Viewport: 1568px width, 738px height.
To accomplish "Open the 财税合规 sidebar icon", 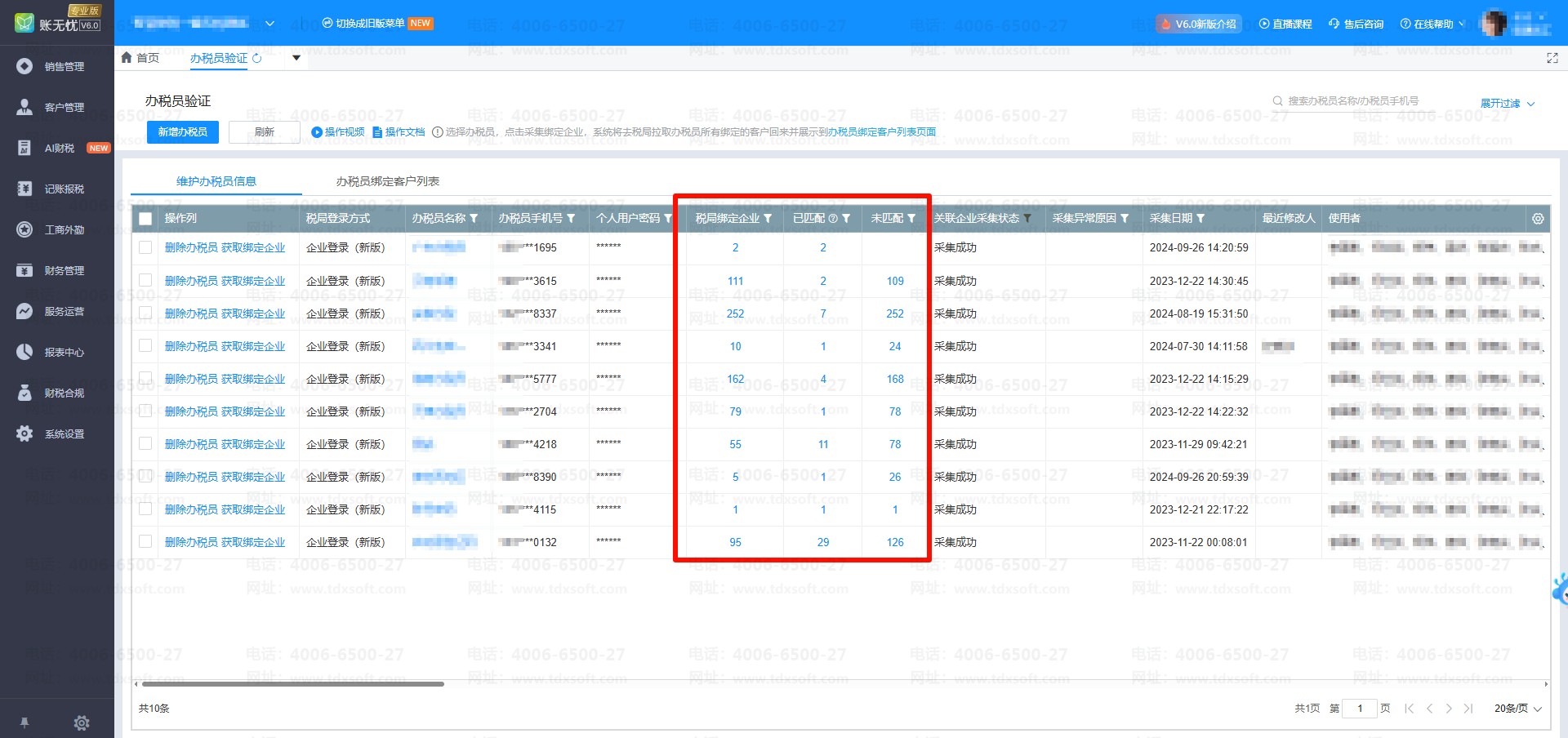I will [x=24, y=393].
